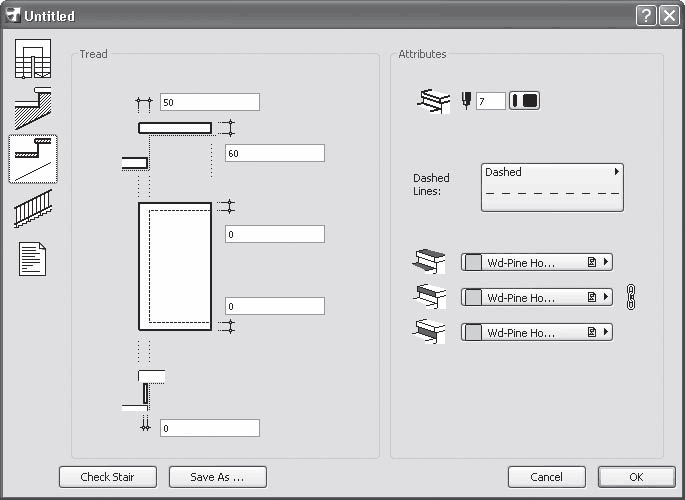Click Cancel to dismiss the dialog

tap(546, 477)
